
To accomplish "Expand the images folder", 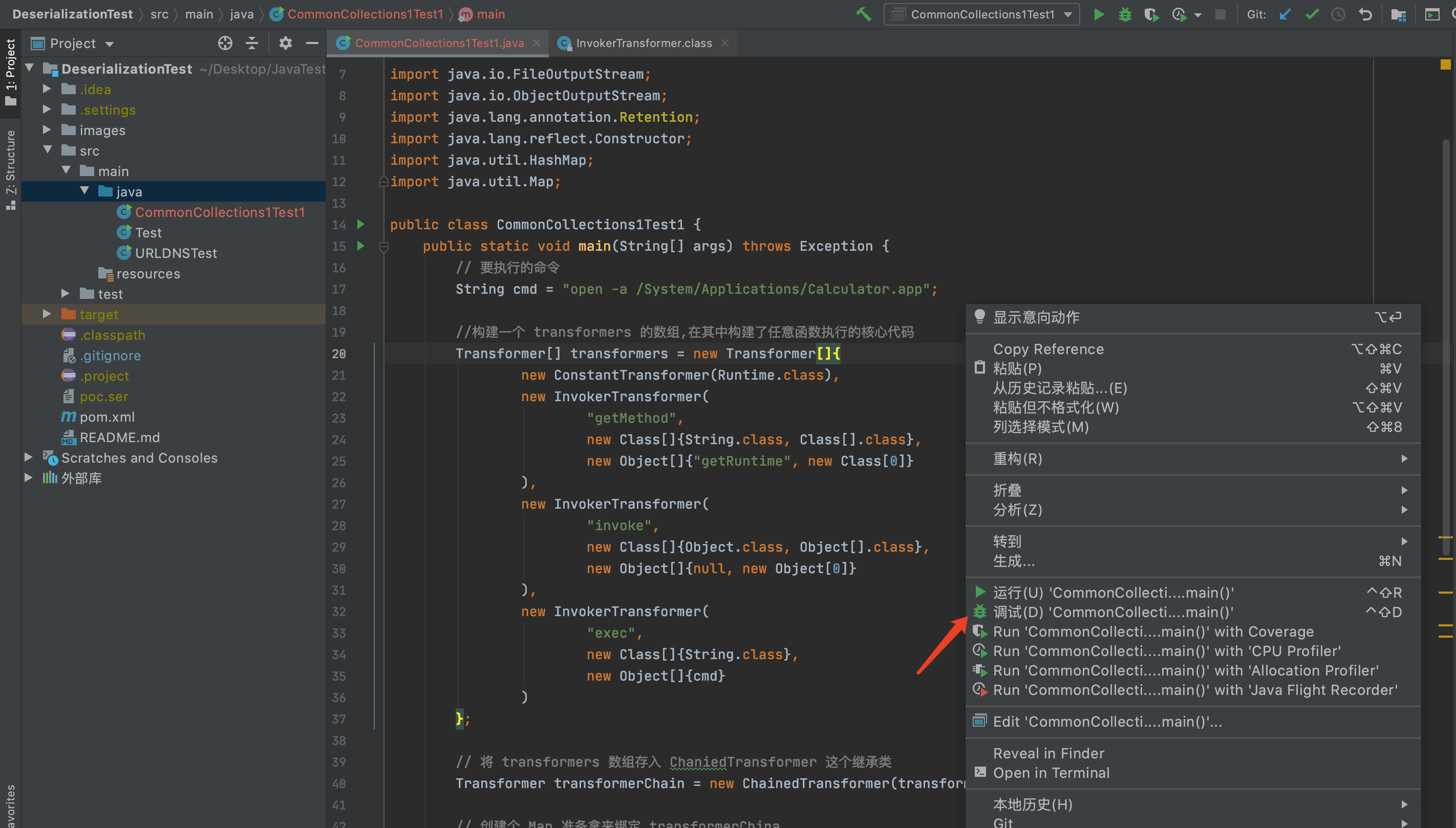I will [x=47, y=129].
